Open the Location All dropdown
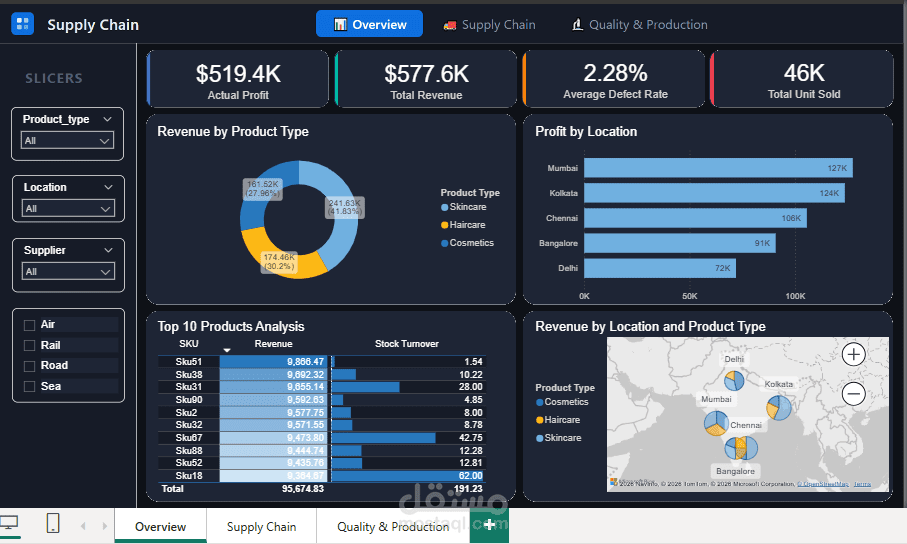Viewport: 907px width, 544px height. point(68,208)
